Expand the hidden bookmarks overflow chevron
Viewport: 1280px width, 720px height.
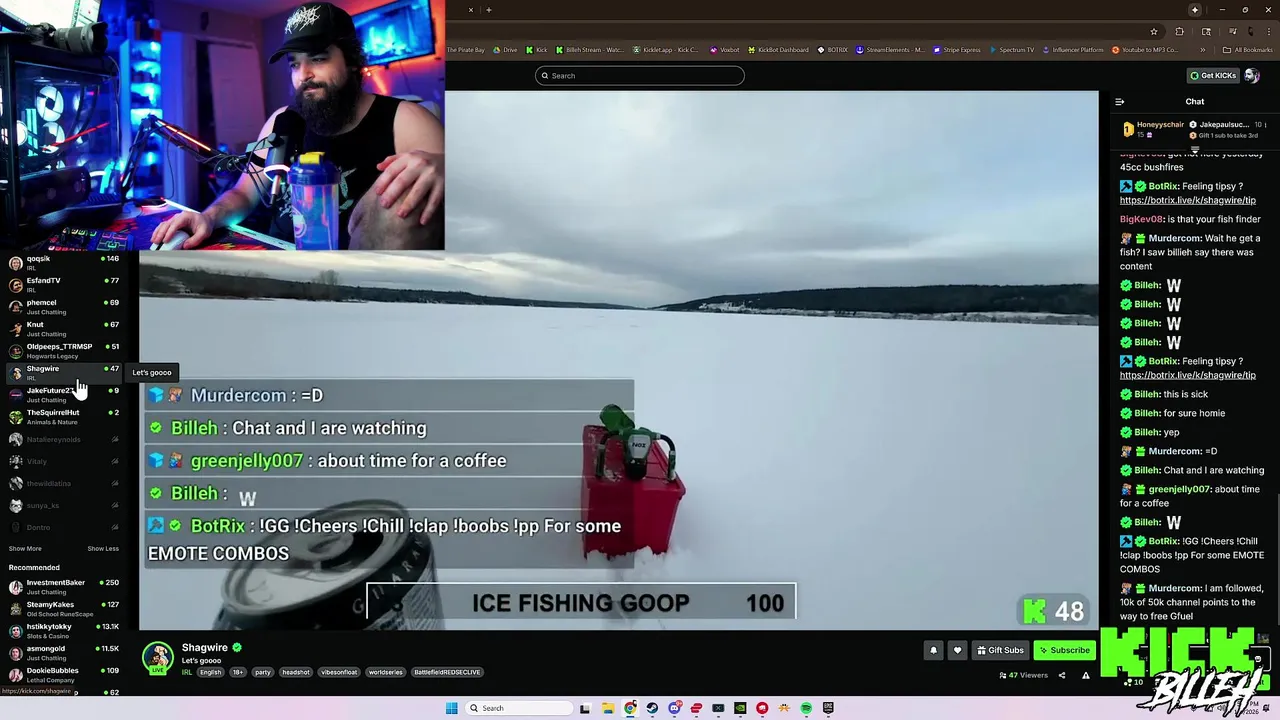[1201, 50]
